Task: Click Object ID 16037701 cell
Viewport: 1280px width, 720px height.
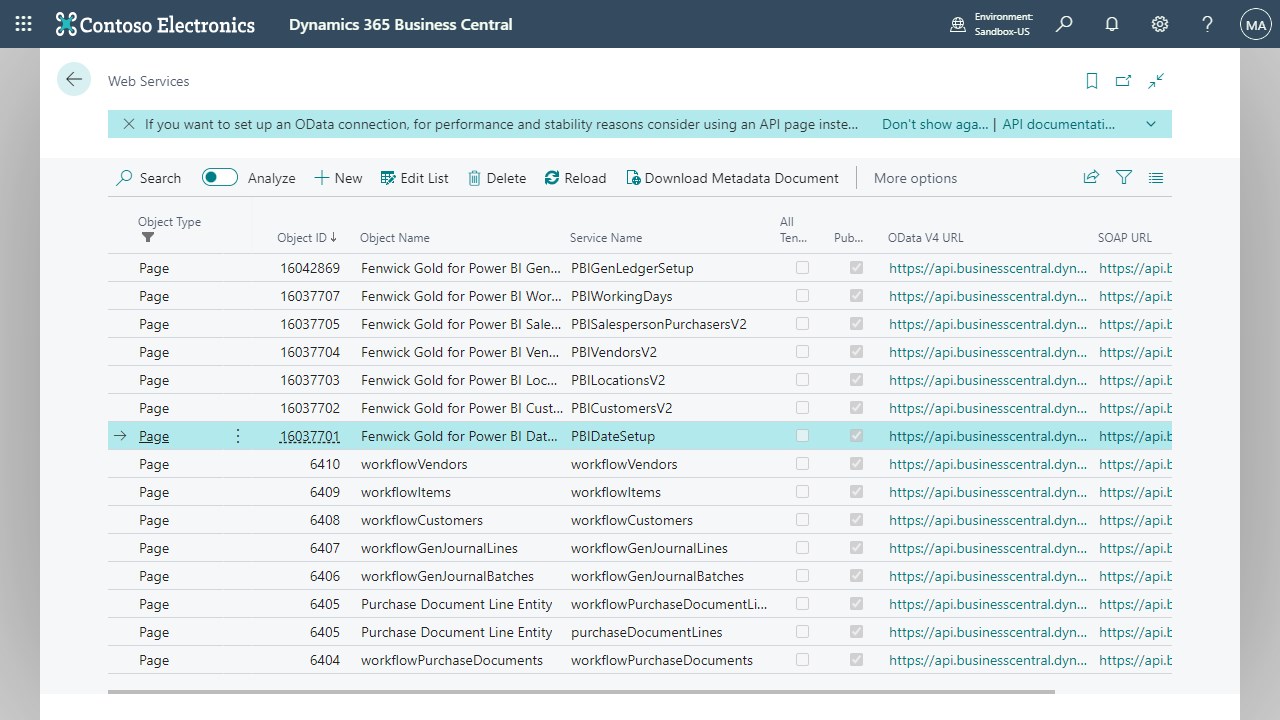Action: (310, 436)
